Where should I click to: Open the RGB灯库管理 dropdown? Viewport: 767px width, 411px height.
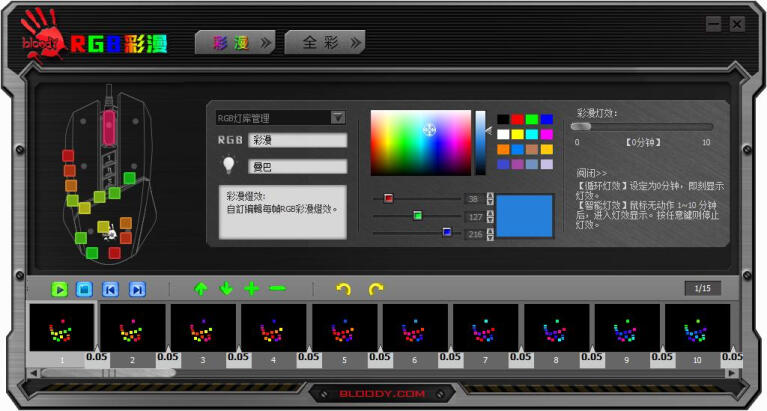338,117
